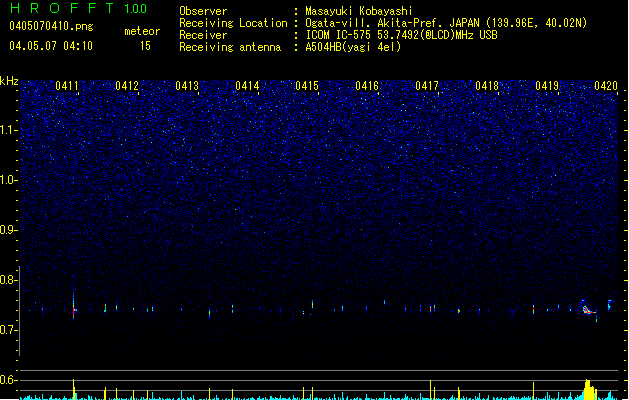
Task: Click the 0411 time marker
Action: [67, 86]
